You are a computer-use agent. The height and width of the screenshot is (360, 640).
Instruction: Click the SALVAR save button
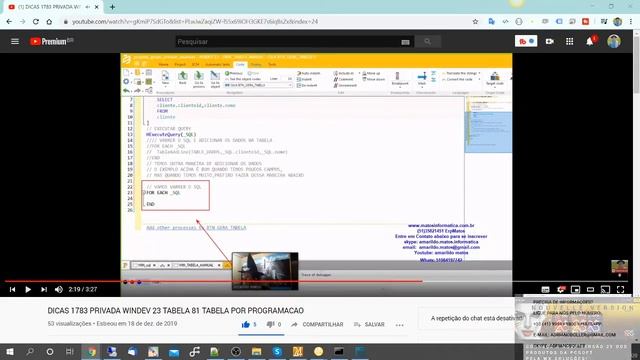pyautogui.click(x=369, y=324)
